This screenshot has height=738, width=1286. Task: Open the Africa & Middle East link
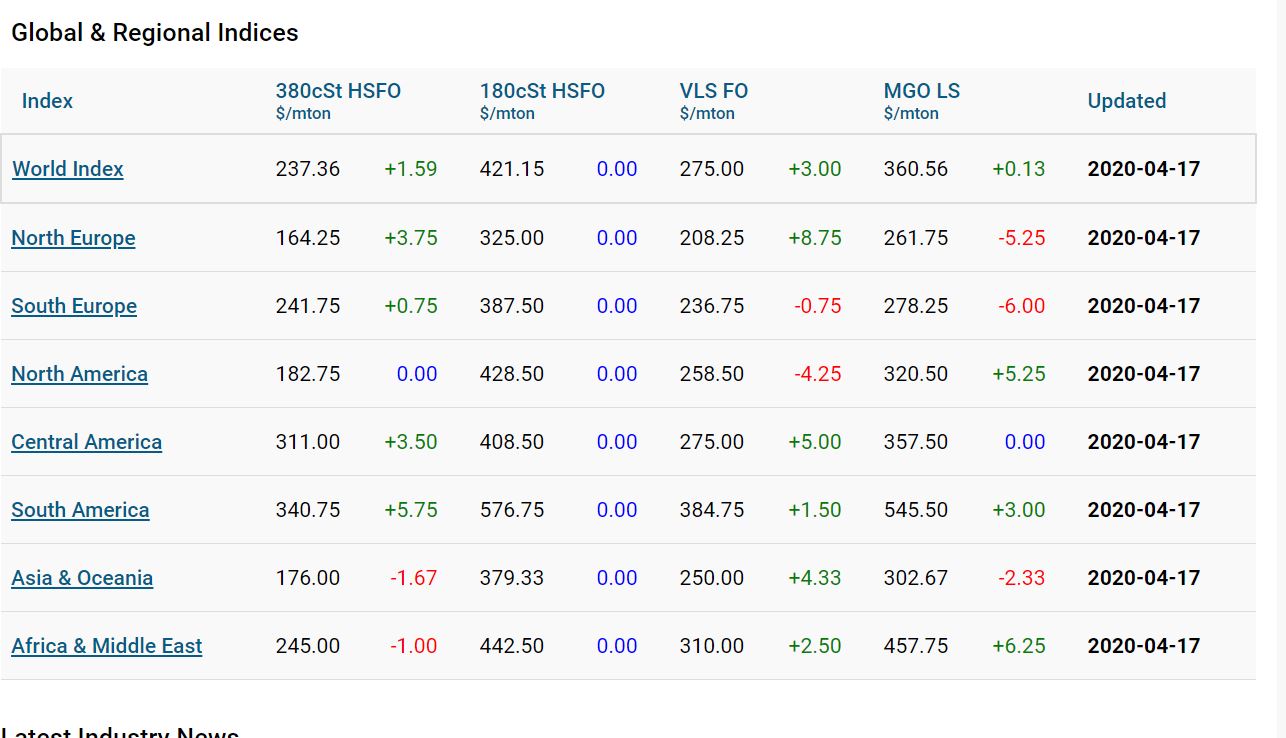[107, 646]
